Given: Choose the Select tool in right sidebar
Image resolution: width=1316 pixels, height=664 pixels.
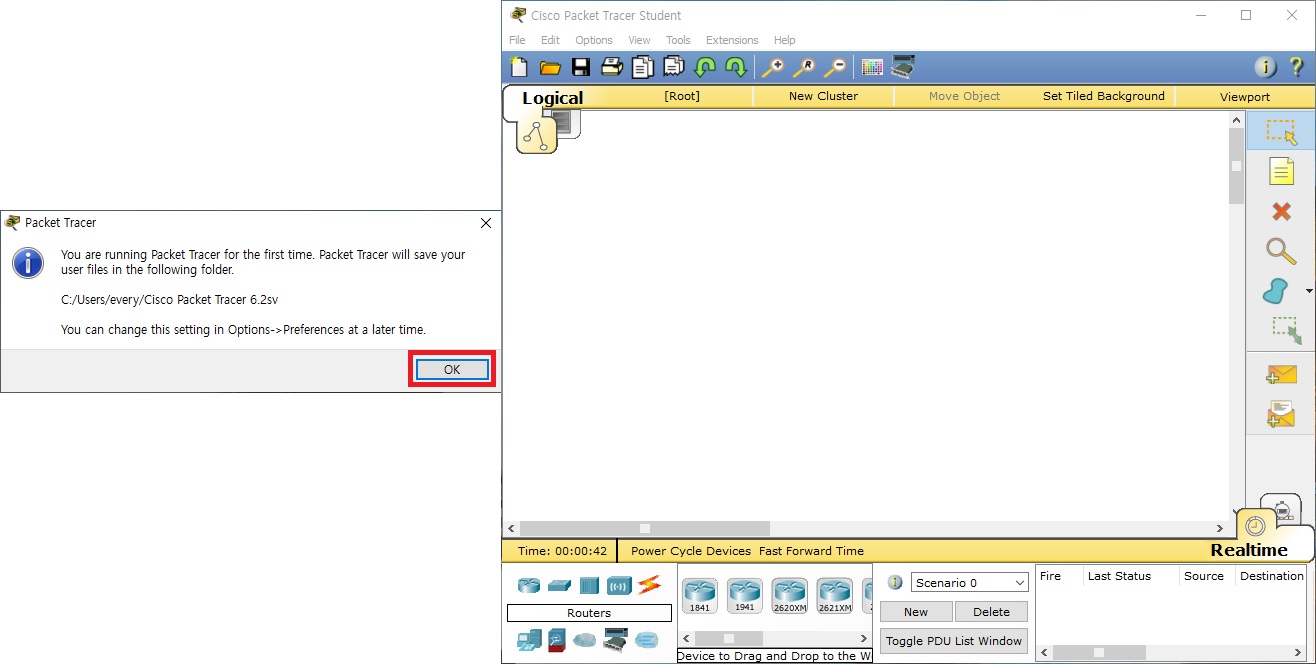Looking at the screenshot, I should (1281, 132).
